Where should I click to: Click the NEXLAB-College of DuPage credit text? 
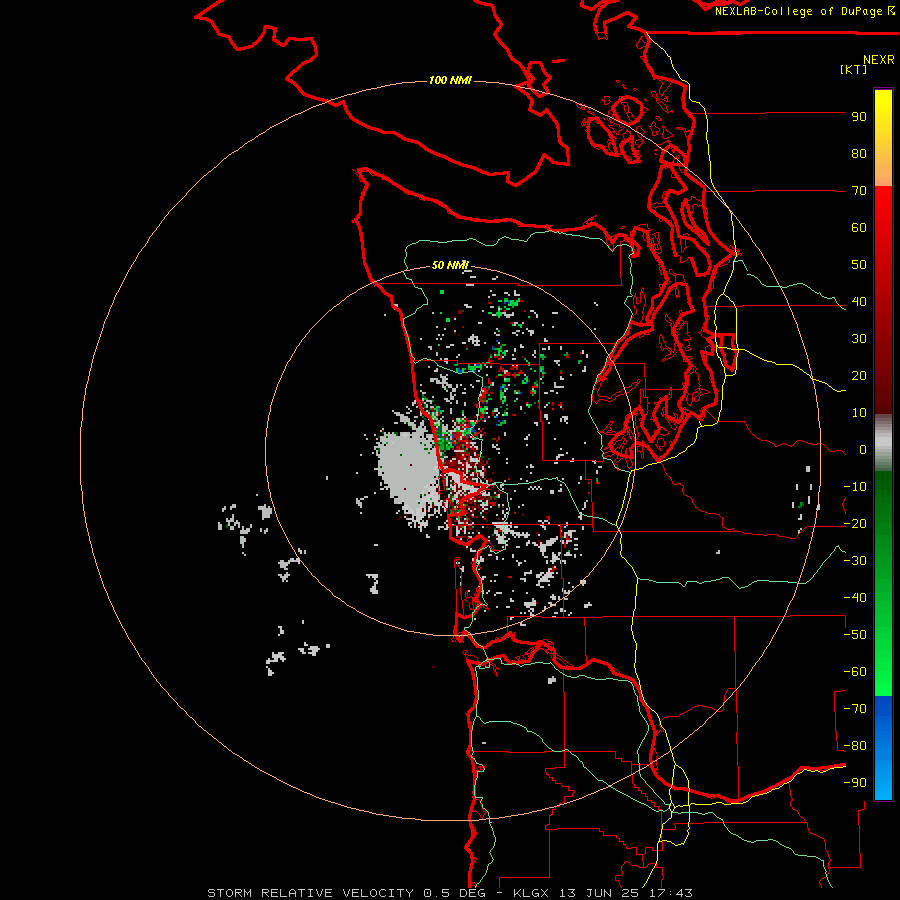(x=804, y=11)
